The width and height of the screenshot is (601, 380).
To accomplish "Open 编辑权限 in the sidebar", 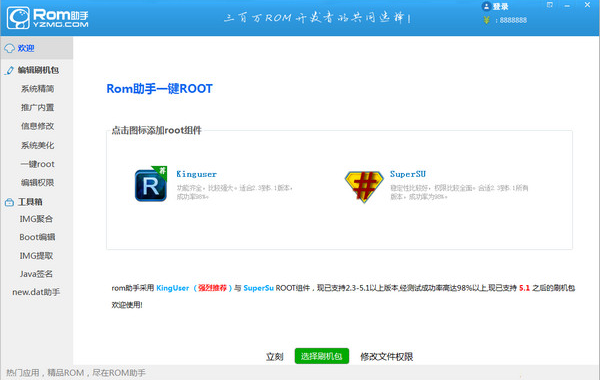I will click(37, 183).
